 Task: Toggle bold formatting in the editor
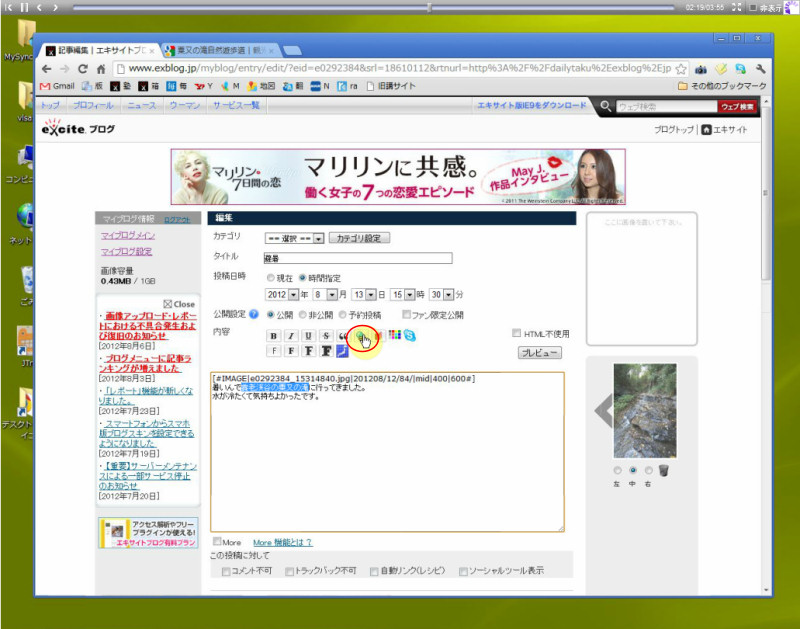[273, 336]
